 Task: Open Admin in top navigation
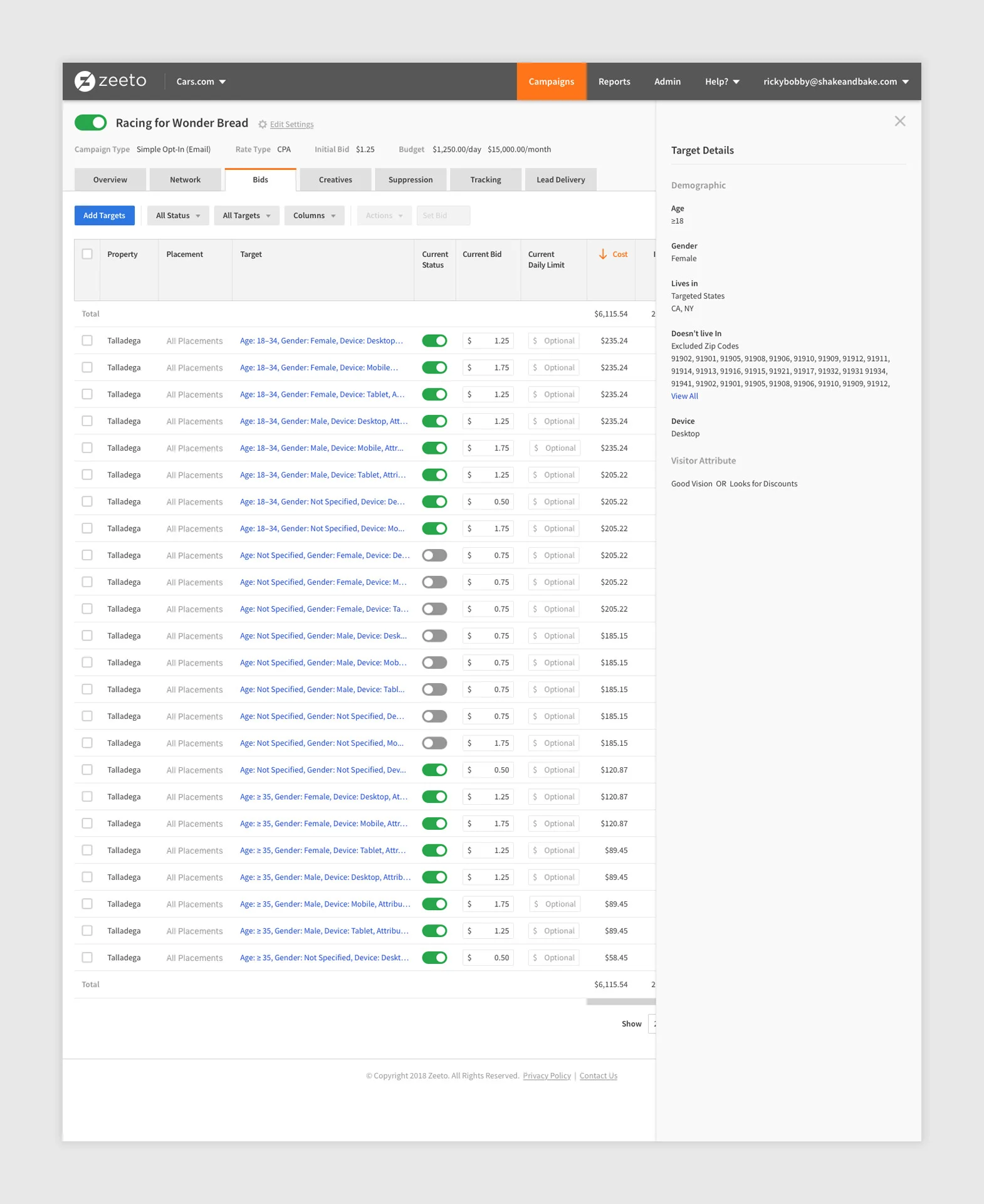(x=667, y=81)
